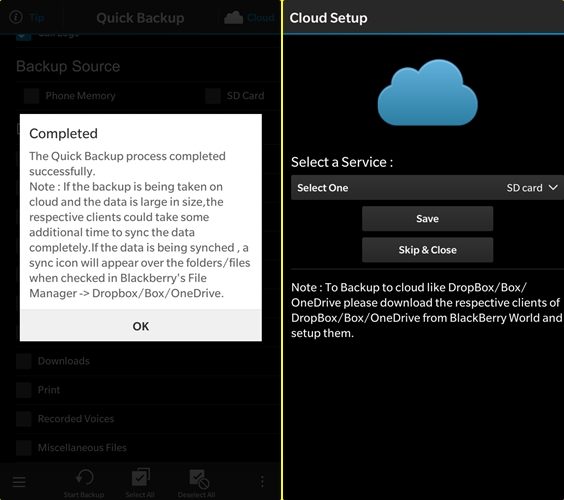The height and width of the screenshot is (500, 564).
Task: Click the Cloud icon in Quick Backup header
Action: coord(233,17)
